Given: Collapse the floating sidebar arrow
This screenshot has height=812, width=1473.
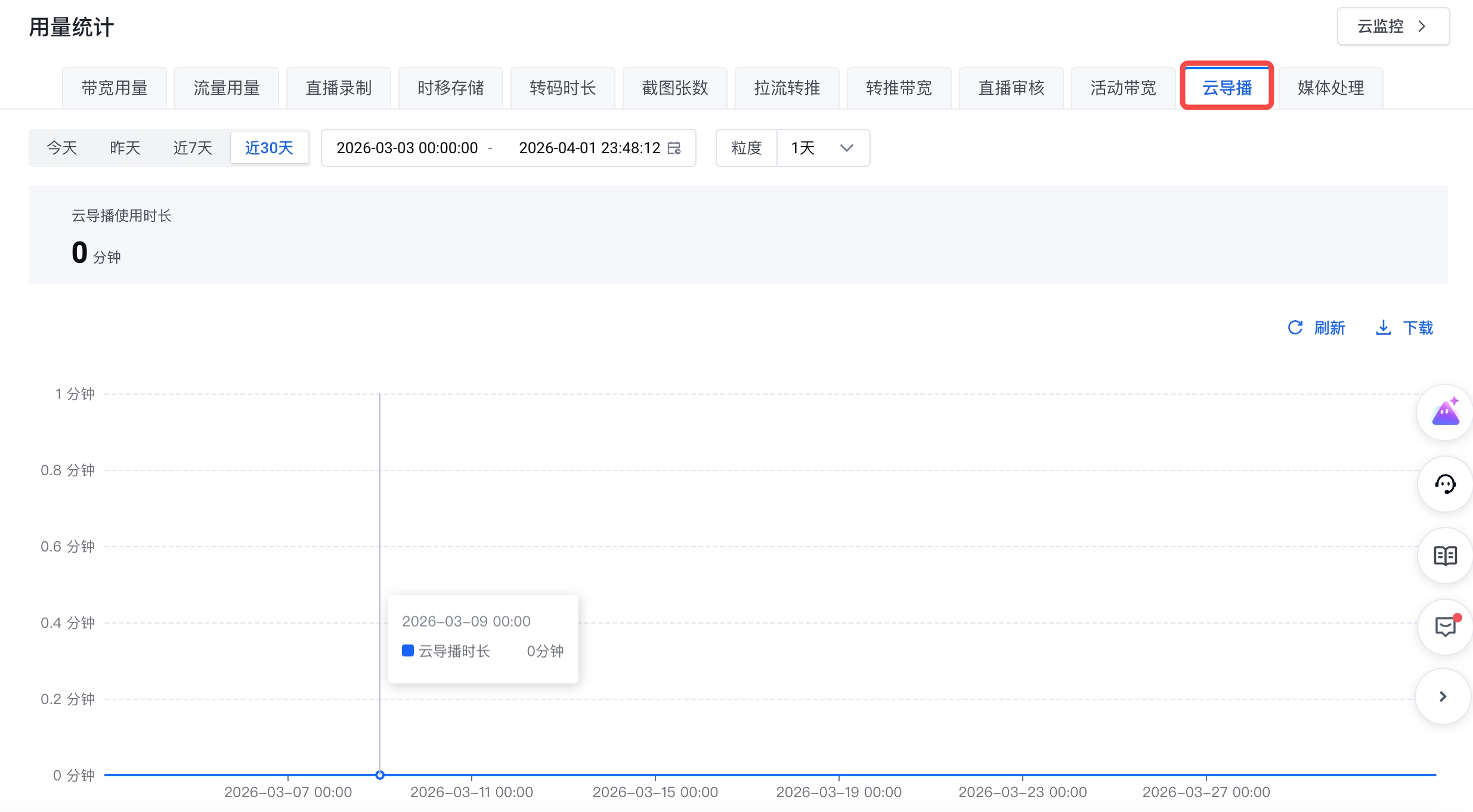Looking at the screenshot, I should point(1443,696).
